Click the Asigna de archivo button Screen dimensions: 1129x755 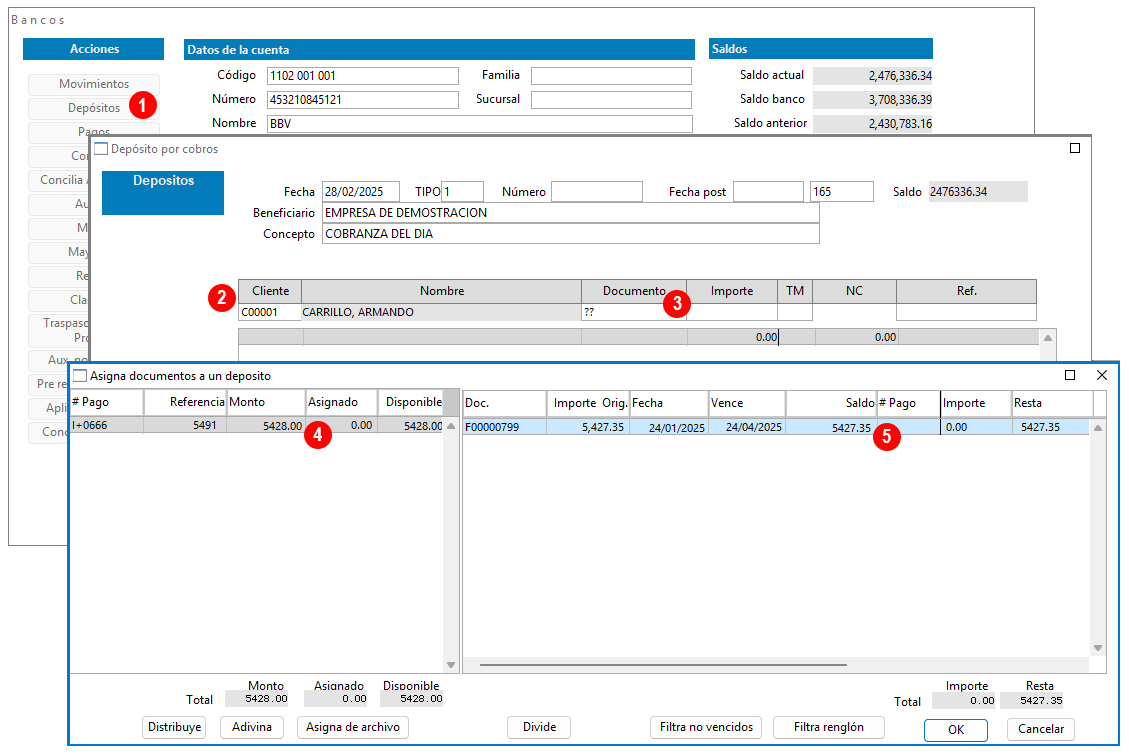(353, 727)
